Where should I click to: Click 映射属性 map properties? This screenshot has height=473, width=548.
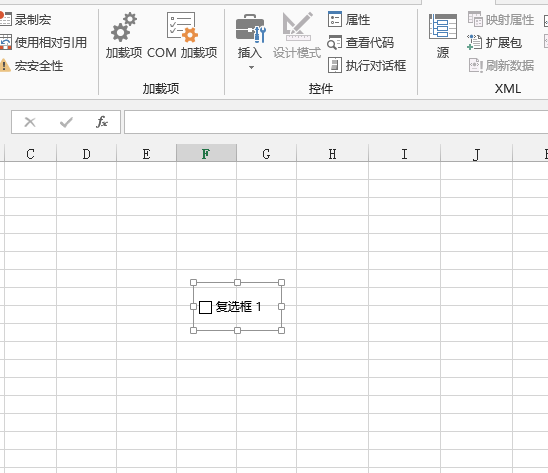(x=501, y=19)
